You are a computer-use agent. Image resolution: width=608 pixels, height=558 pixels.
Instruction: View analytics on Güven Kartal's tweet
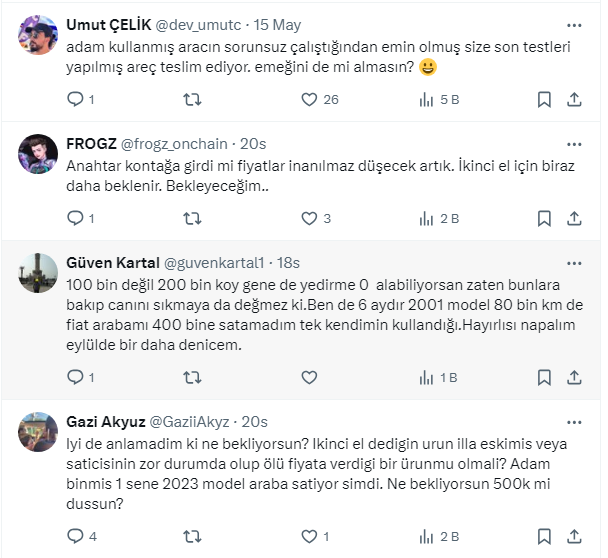point(428,377)
